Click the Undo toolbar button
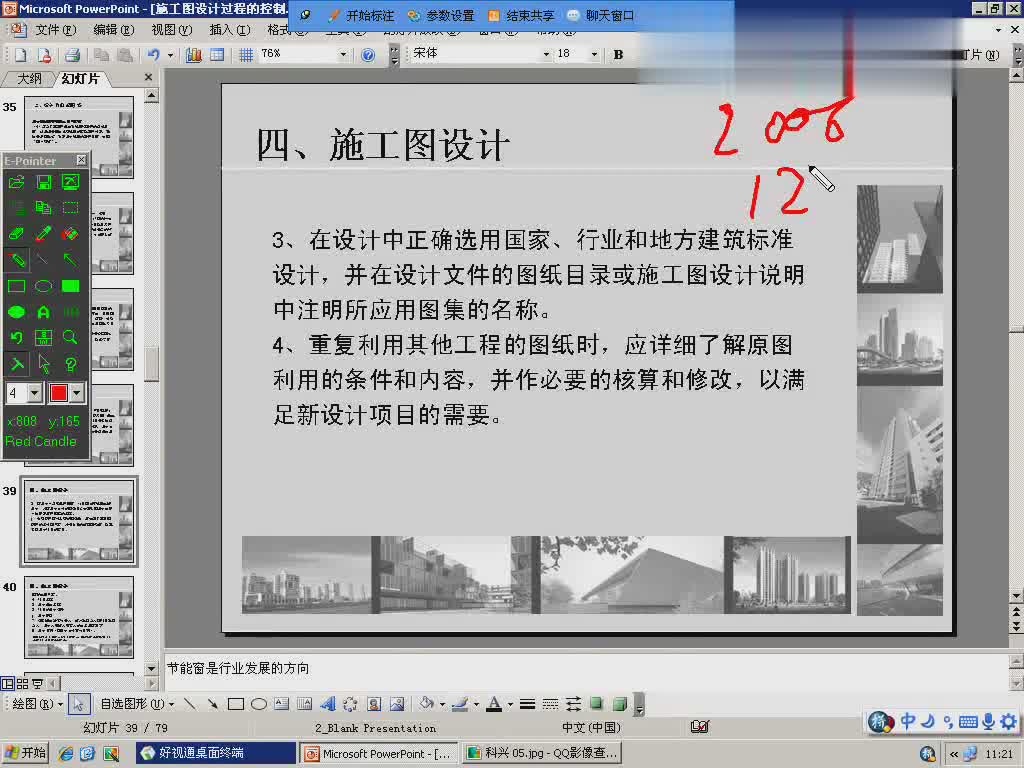 click(154, 55)
